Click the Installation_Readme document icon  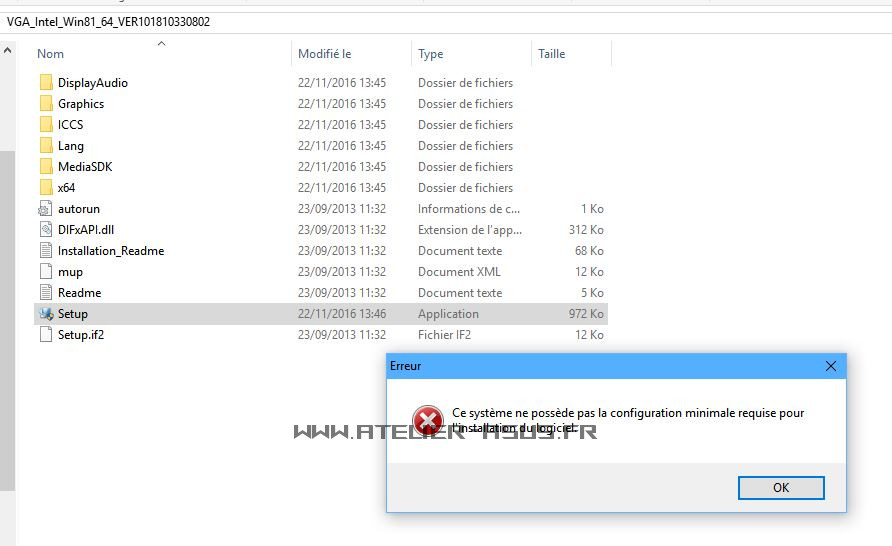46,251
